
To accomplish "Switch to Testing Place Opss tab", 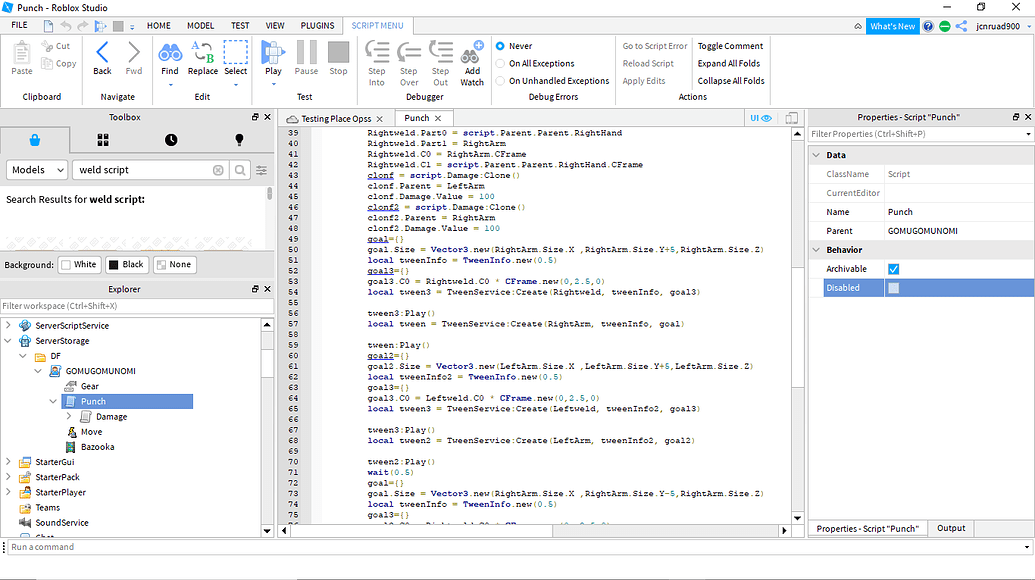I will point(336,119).
